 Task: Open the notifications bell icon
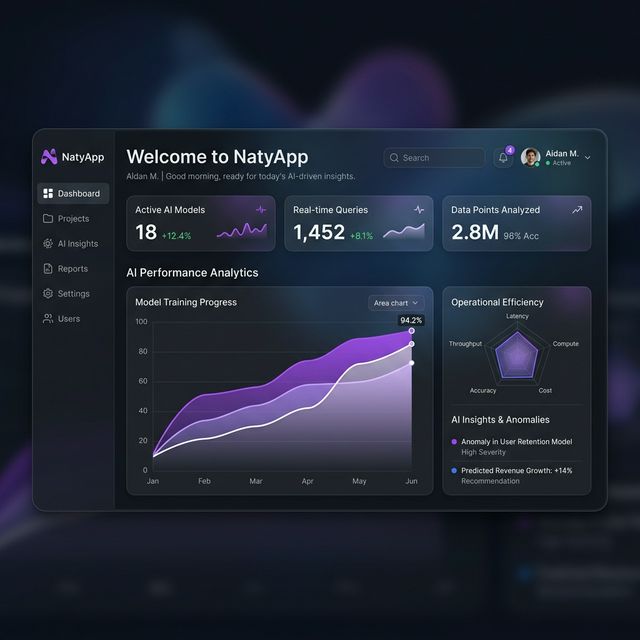pyautogui.click(x=503, y=158)
